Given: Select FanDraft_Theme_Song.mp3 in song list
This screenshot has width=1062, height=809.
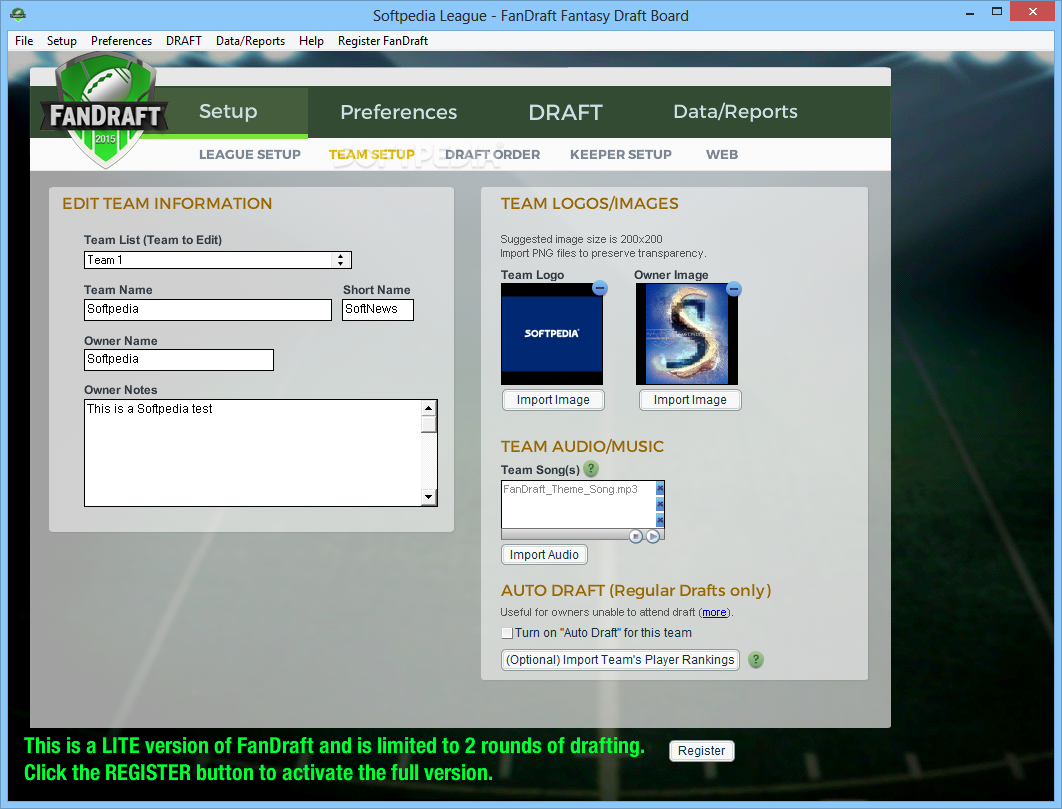Looking at the screenshot, I should point(570,489).
